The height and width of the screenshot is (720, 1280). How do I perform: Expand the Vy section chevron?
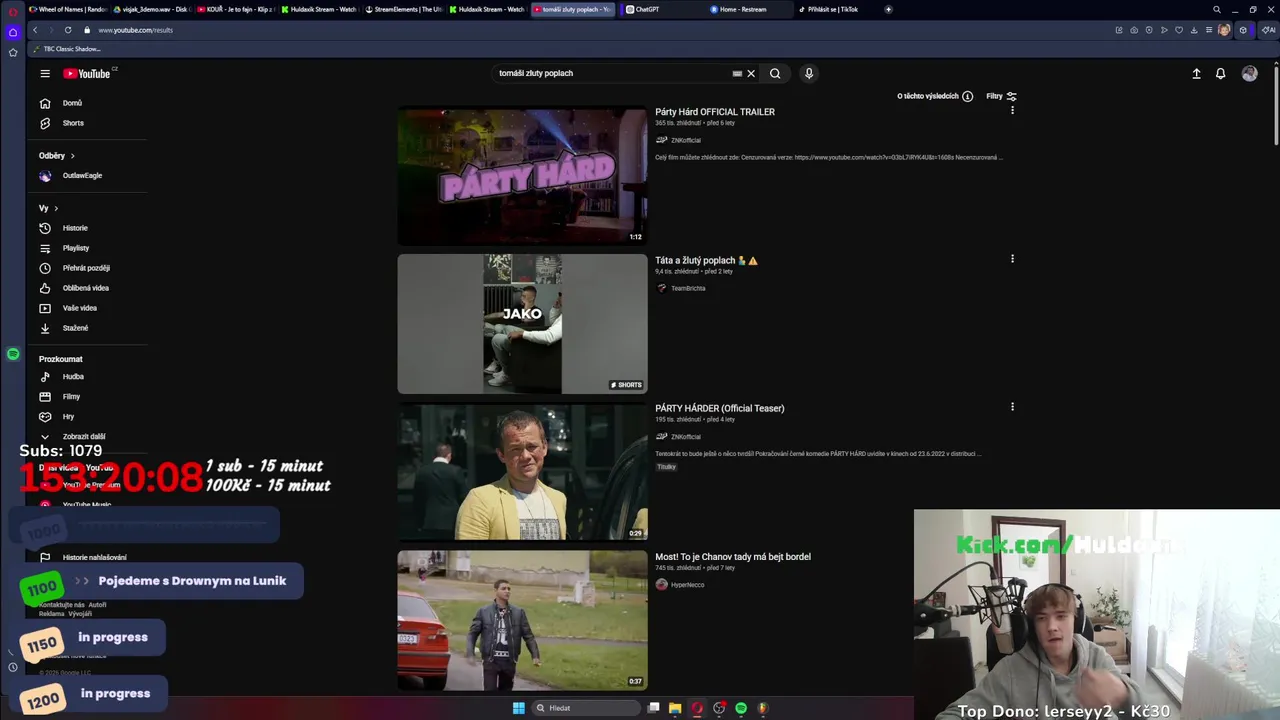pos(55,209)
